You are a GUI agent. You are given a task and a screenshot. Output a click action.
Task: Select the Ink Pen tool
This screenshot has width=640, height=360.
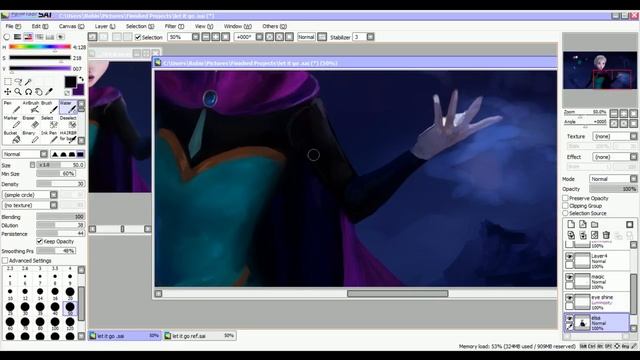(x=49, y=137)
